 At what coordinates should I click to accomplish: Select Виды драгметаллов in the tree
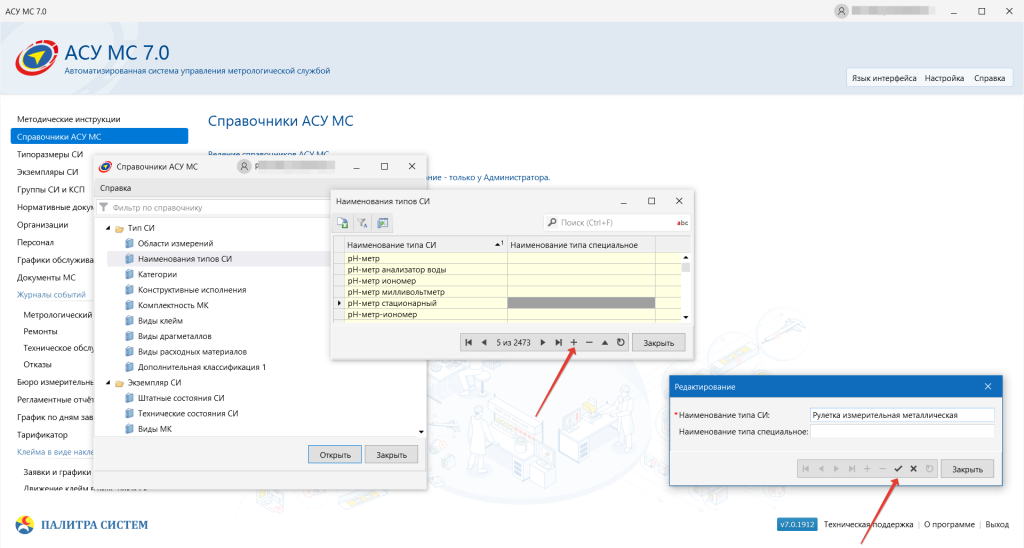174,336
